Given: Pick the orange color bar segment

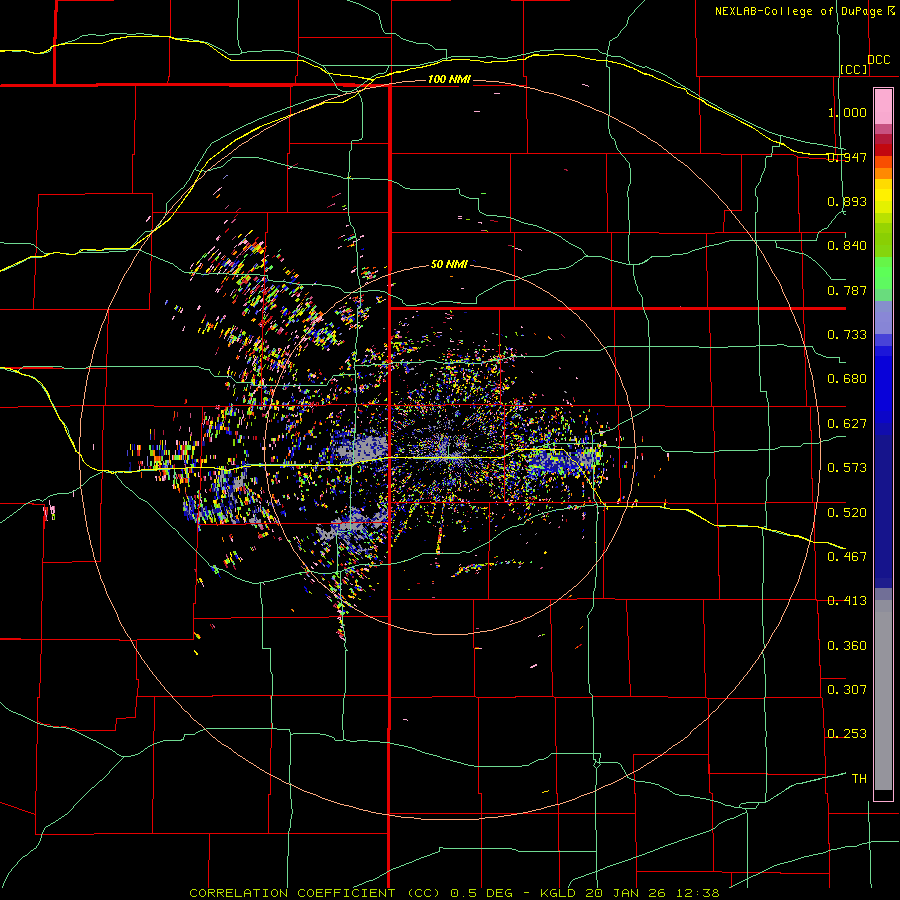Looking at the screenshot, I should pyautogui.click(x=883, y=173).
